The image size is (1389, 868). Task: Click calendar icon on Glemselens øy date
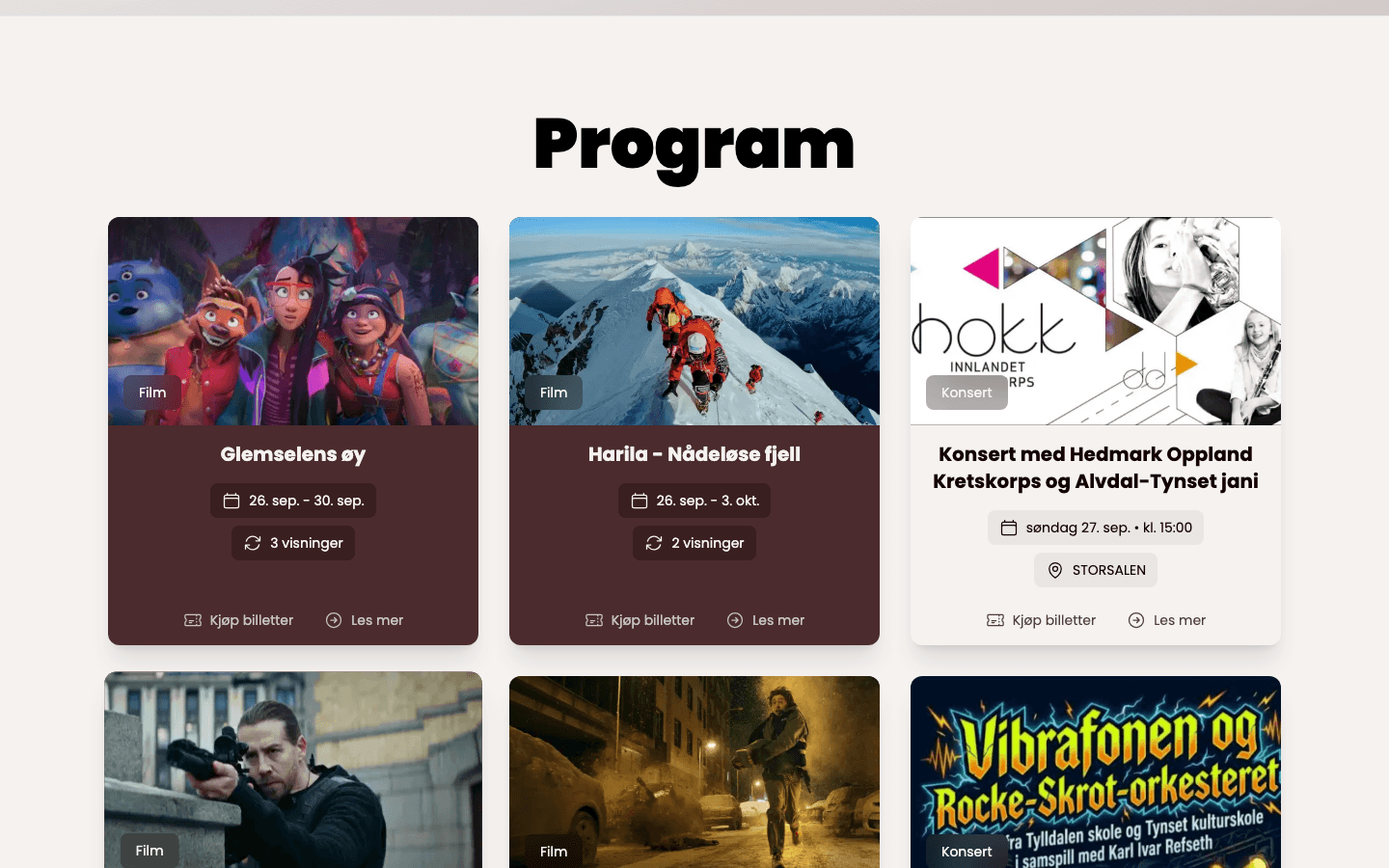click(x=231, y=501)
